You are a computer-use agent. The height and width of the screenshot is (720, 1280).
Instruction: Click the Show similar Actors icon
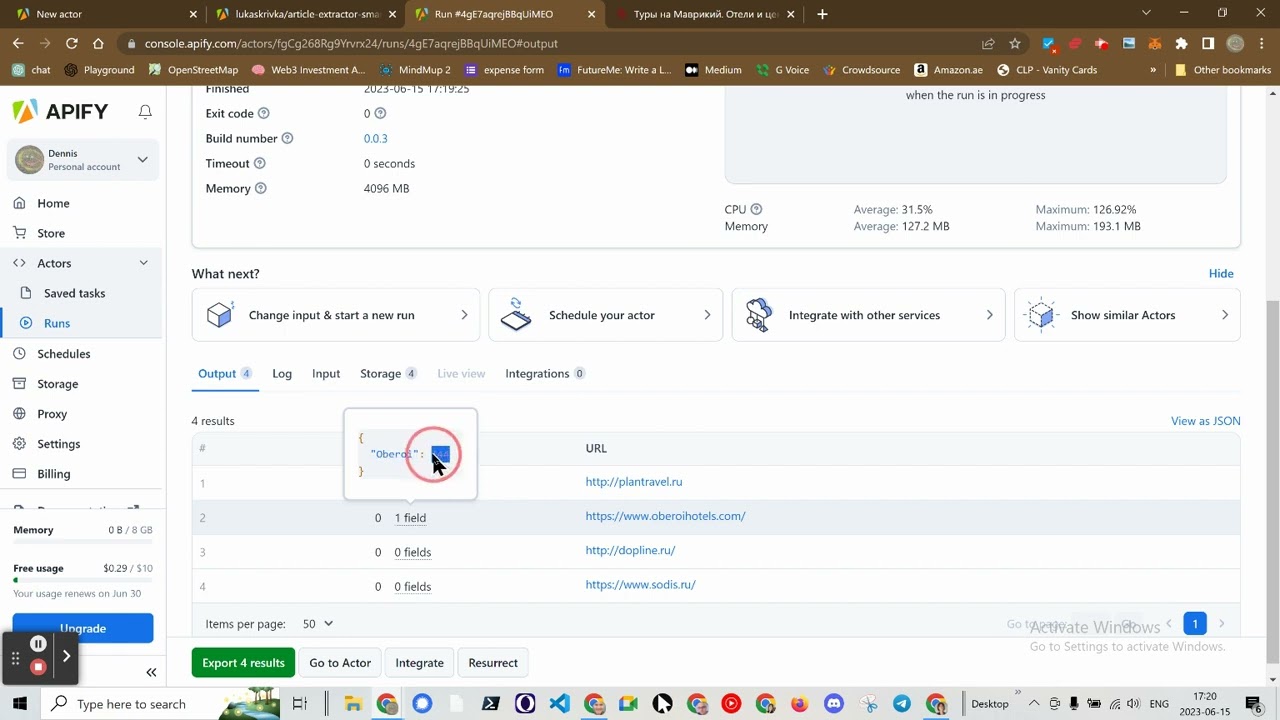[x=1041, y=314]
